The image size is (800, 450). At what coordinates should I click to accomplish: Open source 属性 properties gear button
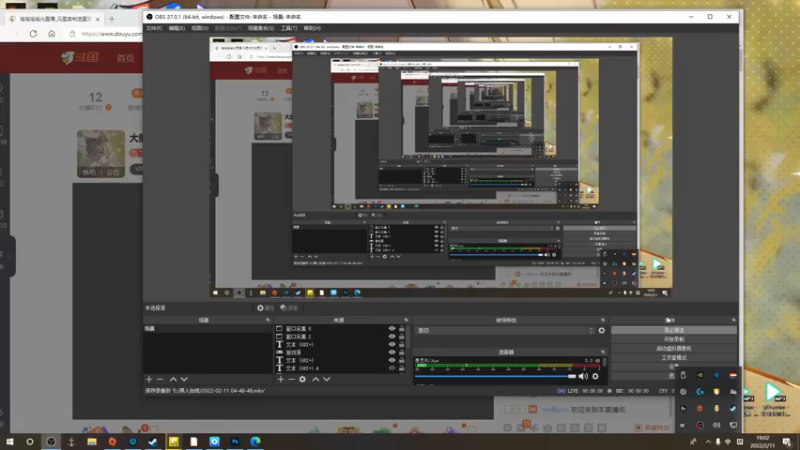coord(265,308)
